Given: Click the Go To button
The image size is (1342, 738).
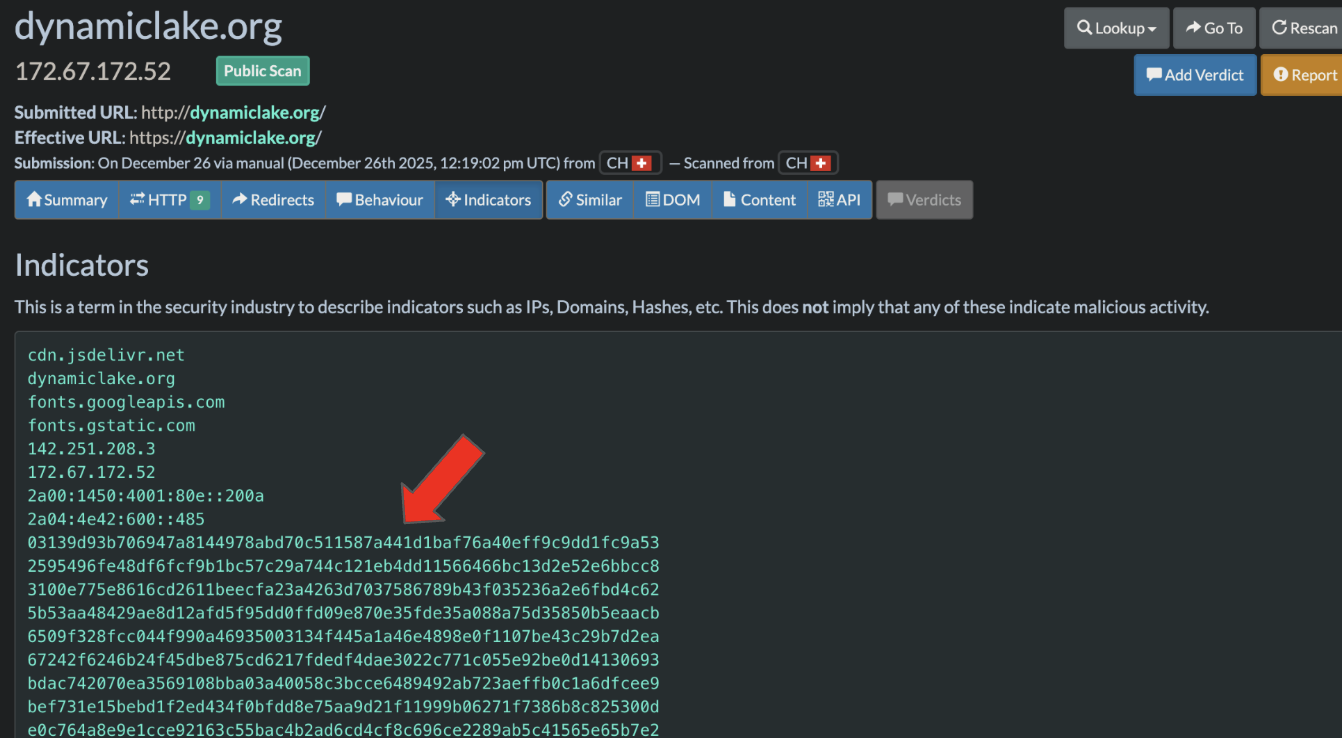Looking at the screenshot, I should click(1213, 28).
